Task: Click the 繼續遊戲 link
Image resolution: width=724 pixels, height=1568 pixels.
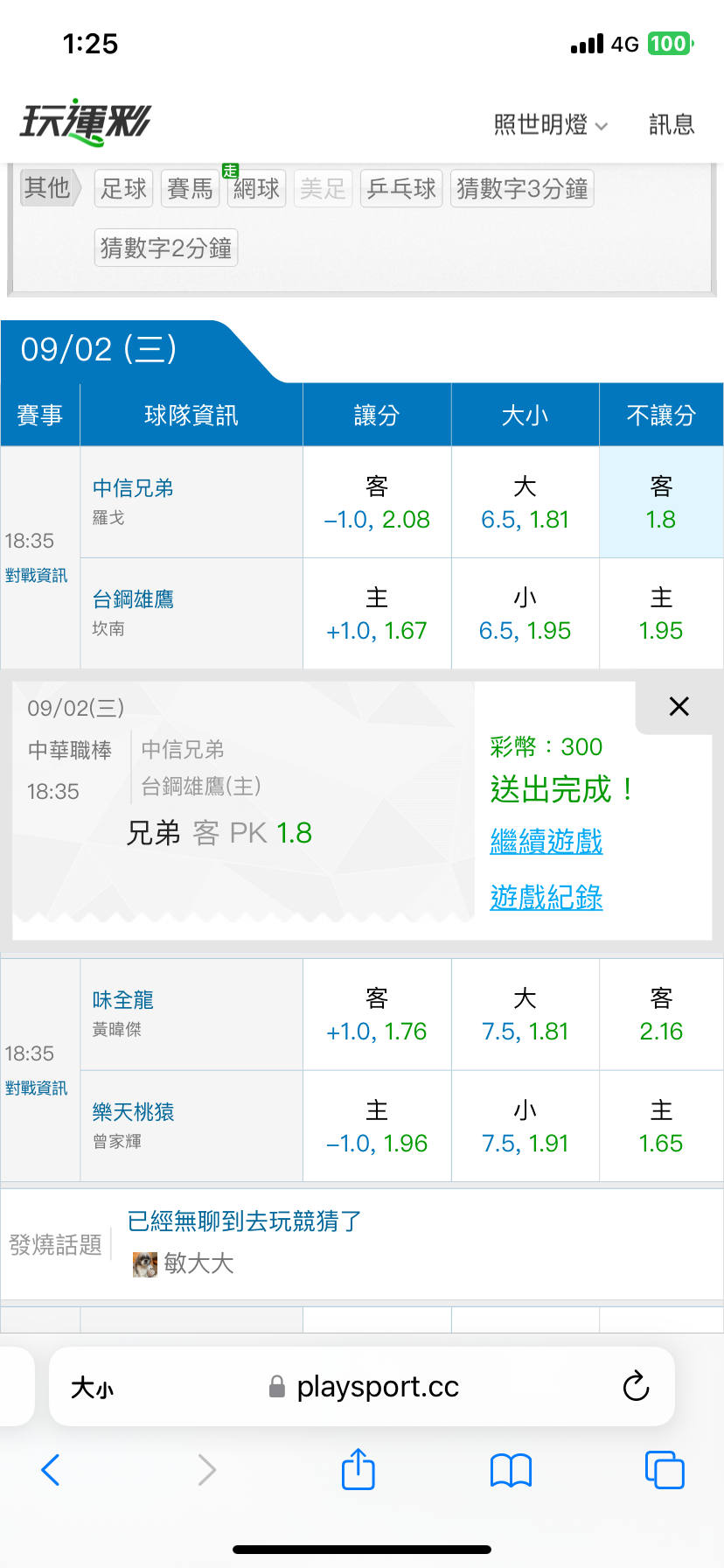Action: click(x=546, y=842)
